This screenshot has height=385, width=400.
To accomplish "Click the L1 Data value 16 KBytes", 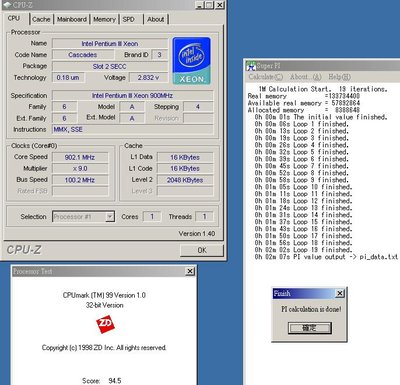I will tap(185, 157).
